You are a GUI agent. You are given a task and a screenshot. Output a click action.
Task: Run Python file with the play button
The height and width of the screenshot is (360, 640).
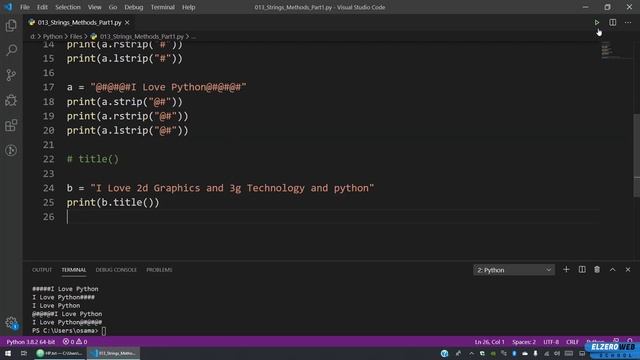(x=596, y=22)
